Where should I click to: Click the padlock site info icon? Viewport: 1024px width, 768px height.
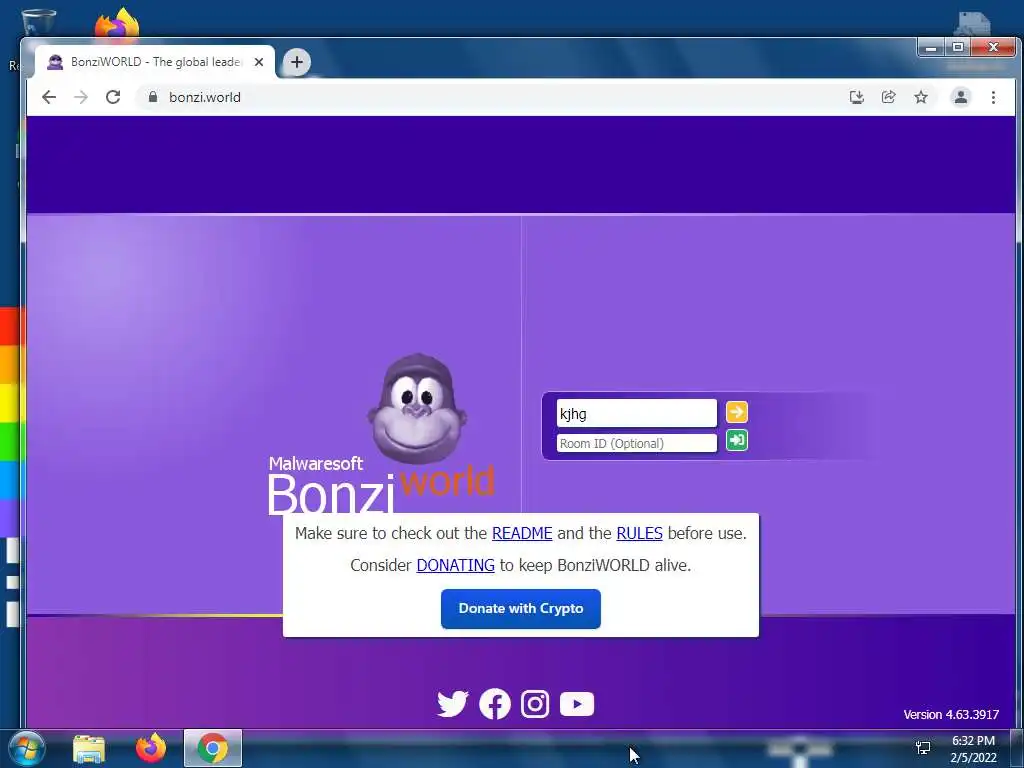coord(153,97)
